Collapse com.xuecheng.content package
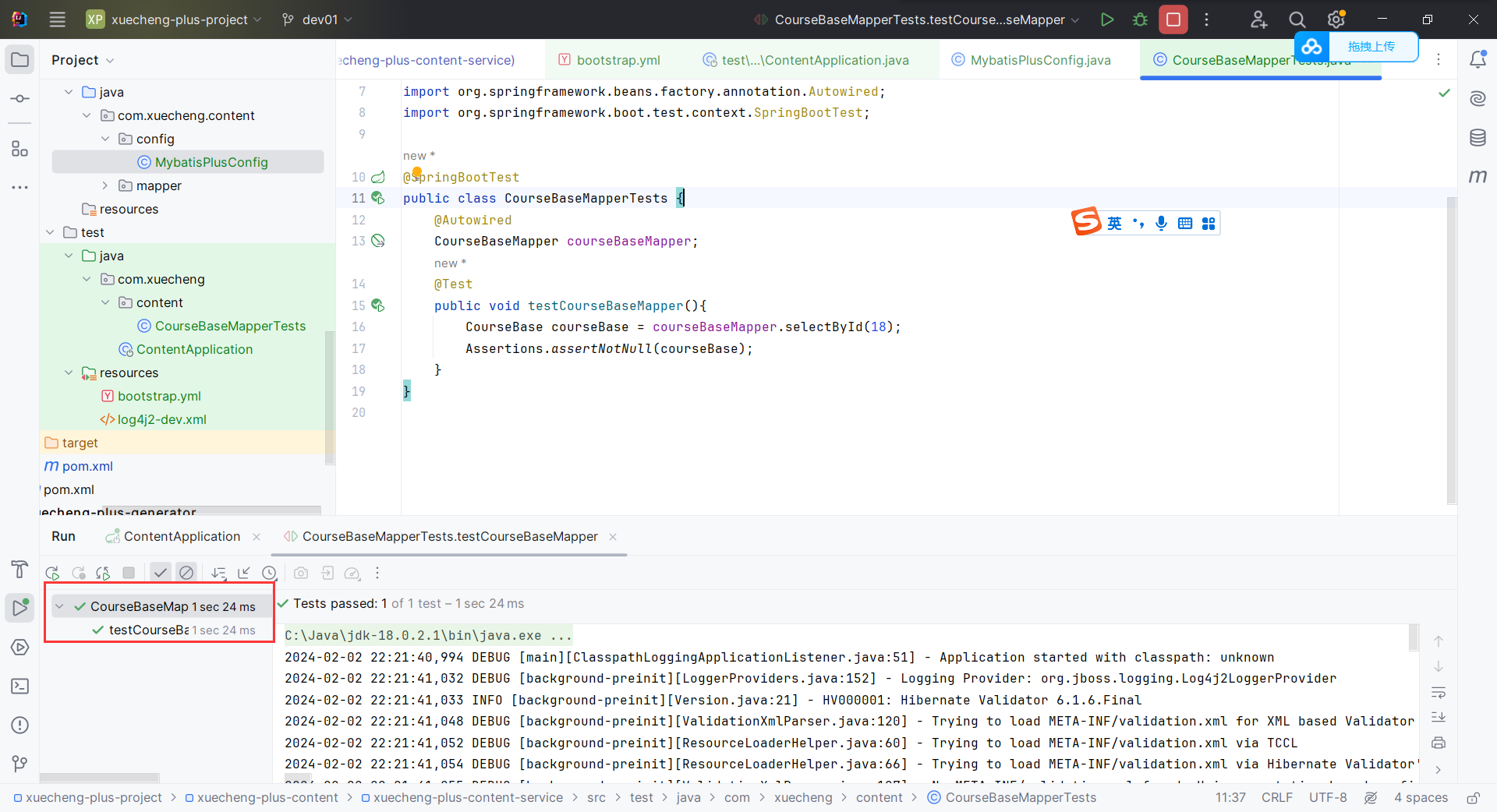 [87, 115]
